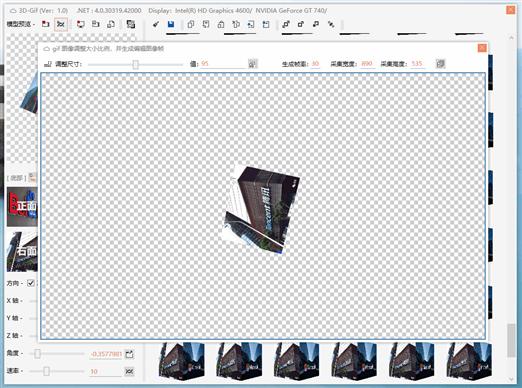This screenshot has width=522, height=388.
Task: Click the icon button beside 采集高度 field
Action: [440, 63]
